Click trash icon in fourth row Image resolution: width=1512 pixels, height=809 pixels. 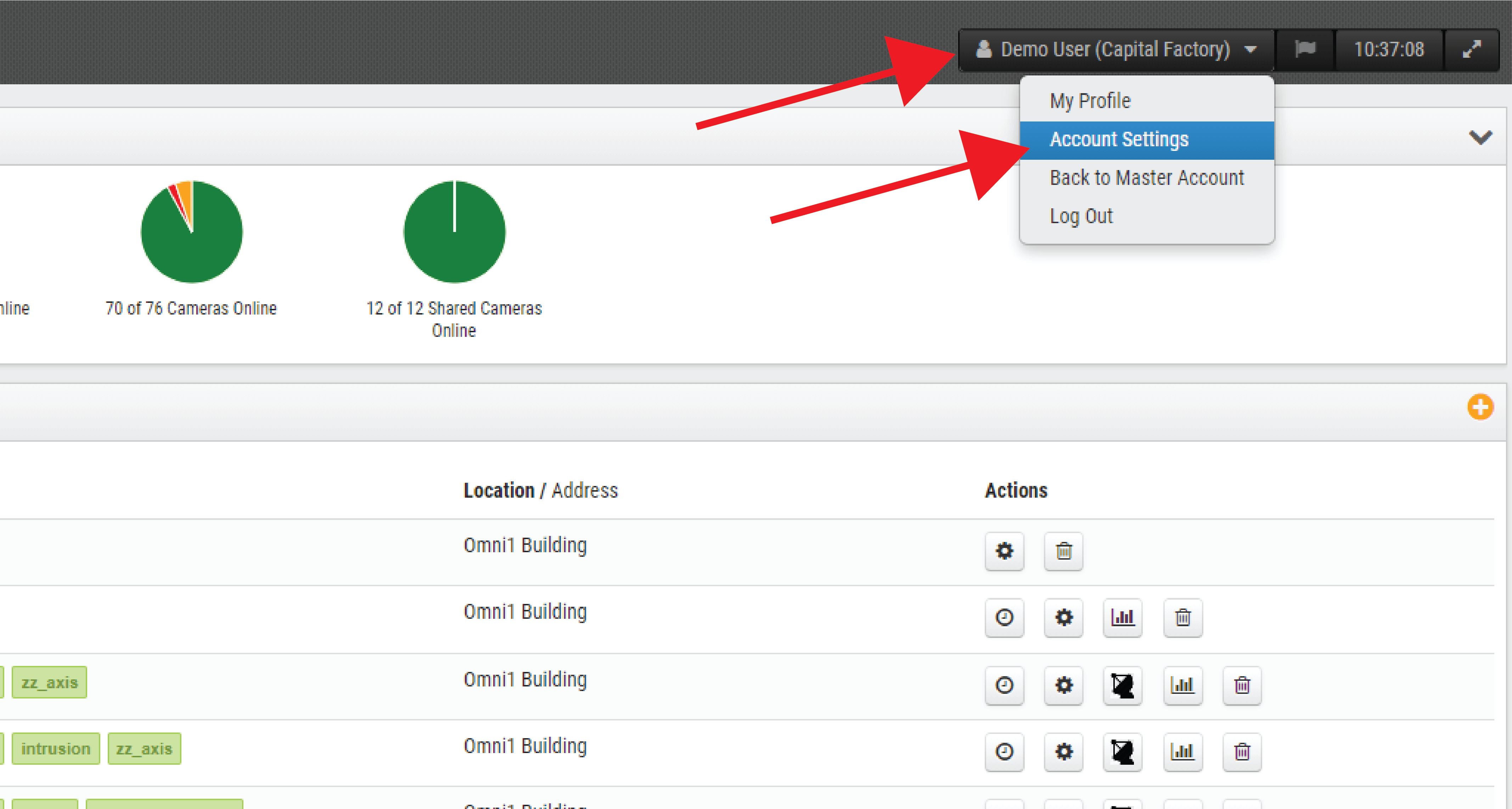[1242, 752]
